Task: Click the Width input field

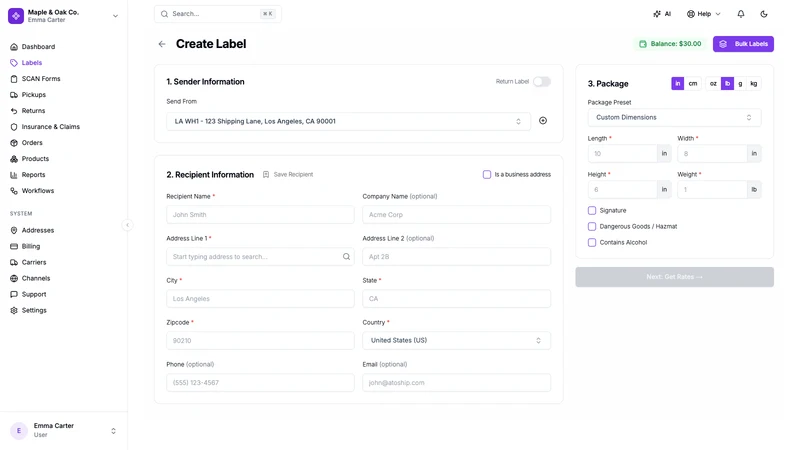Action: [712, 154]
